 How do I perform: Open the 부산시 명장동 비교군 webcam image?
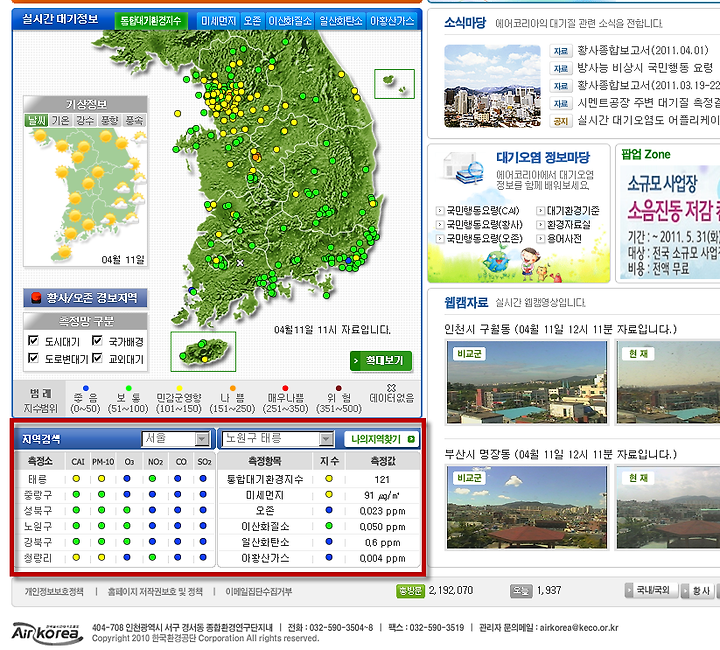(527, 507)
